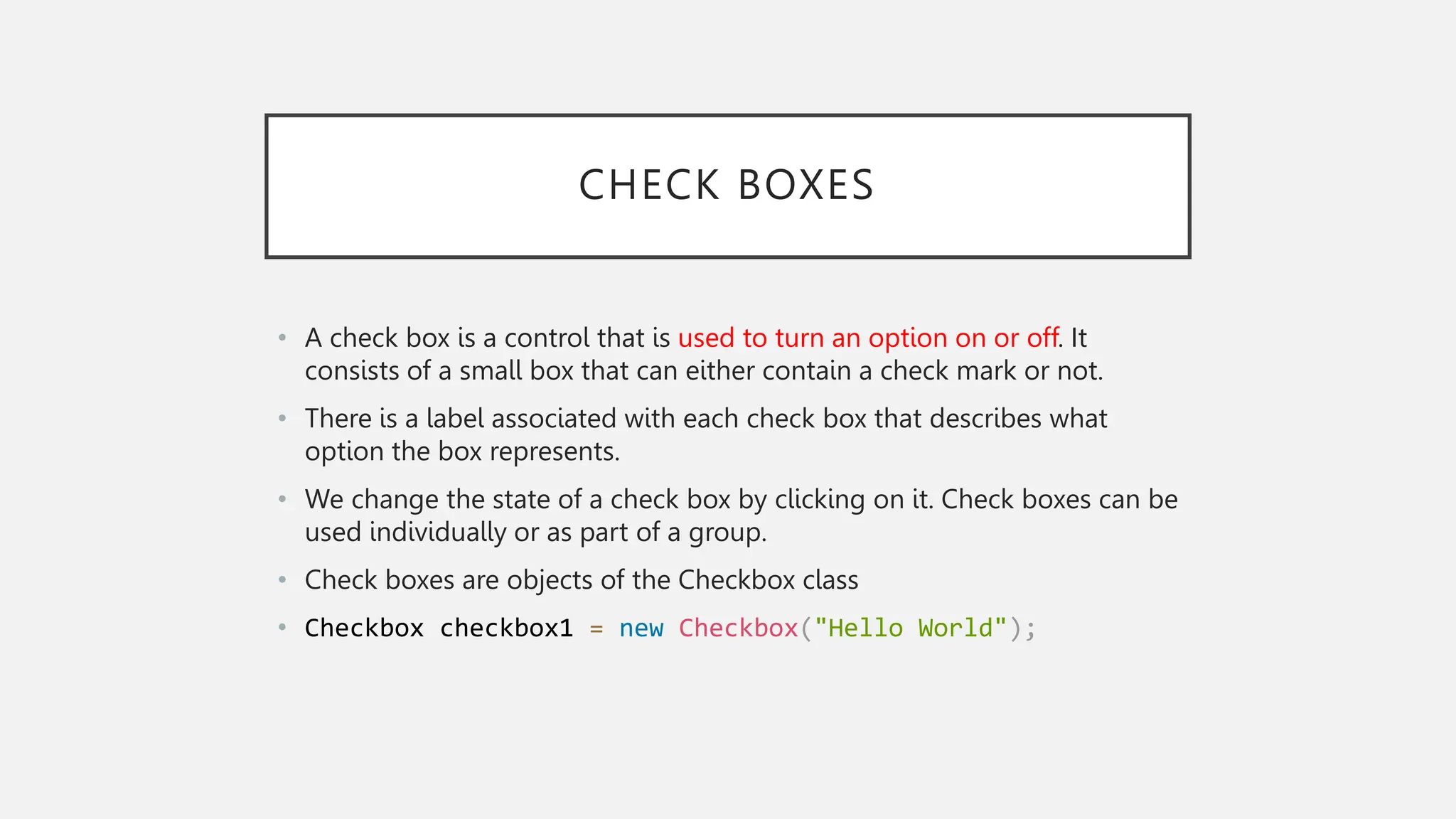Click the green "Hello World" string
Screen dimensions: 1456x819
[910, 628]
